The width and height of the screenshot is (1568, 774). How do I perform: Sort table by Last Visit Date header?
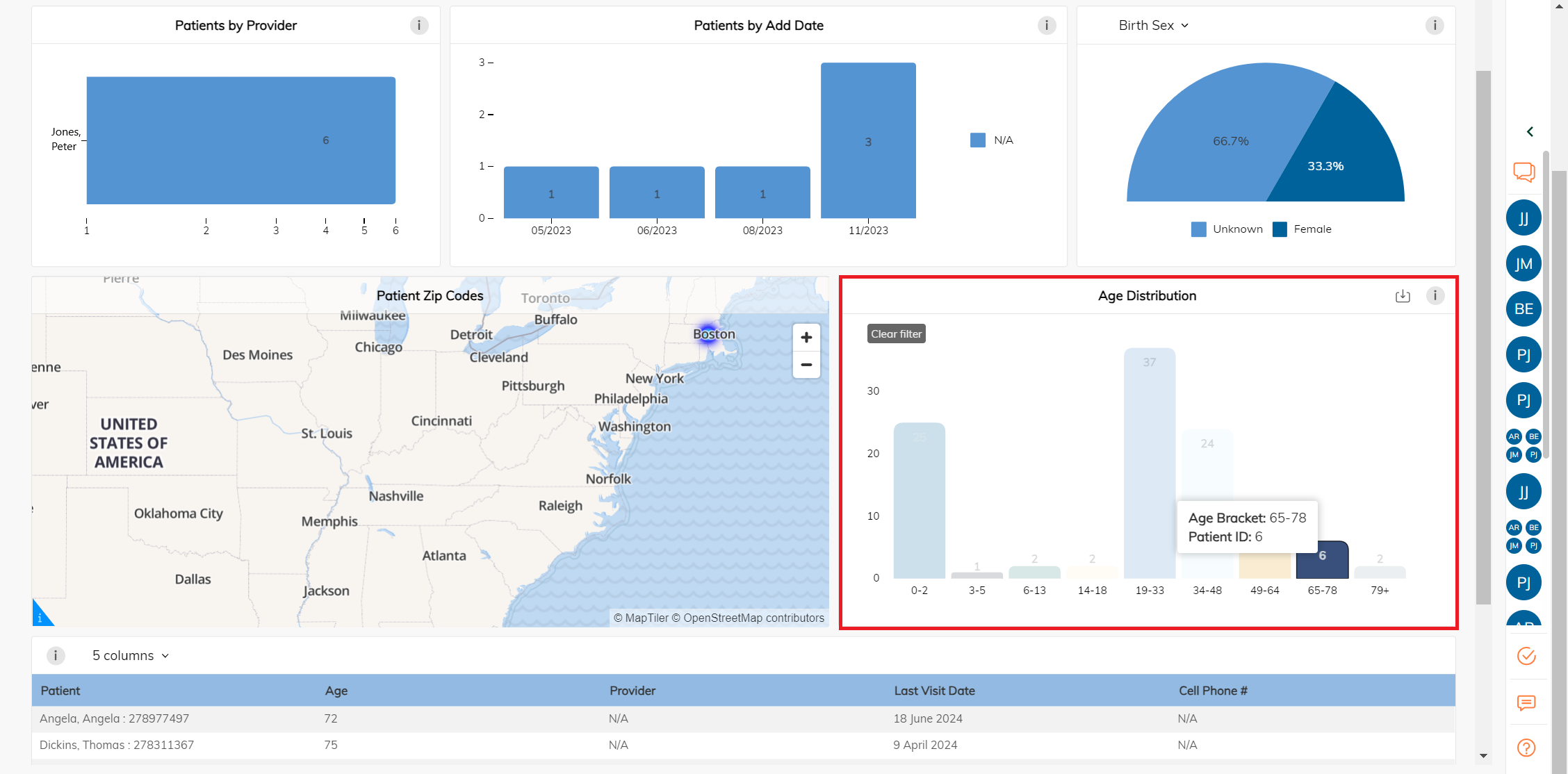934,691
